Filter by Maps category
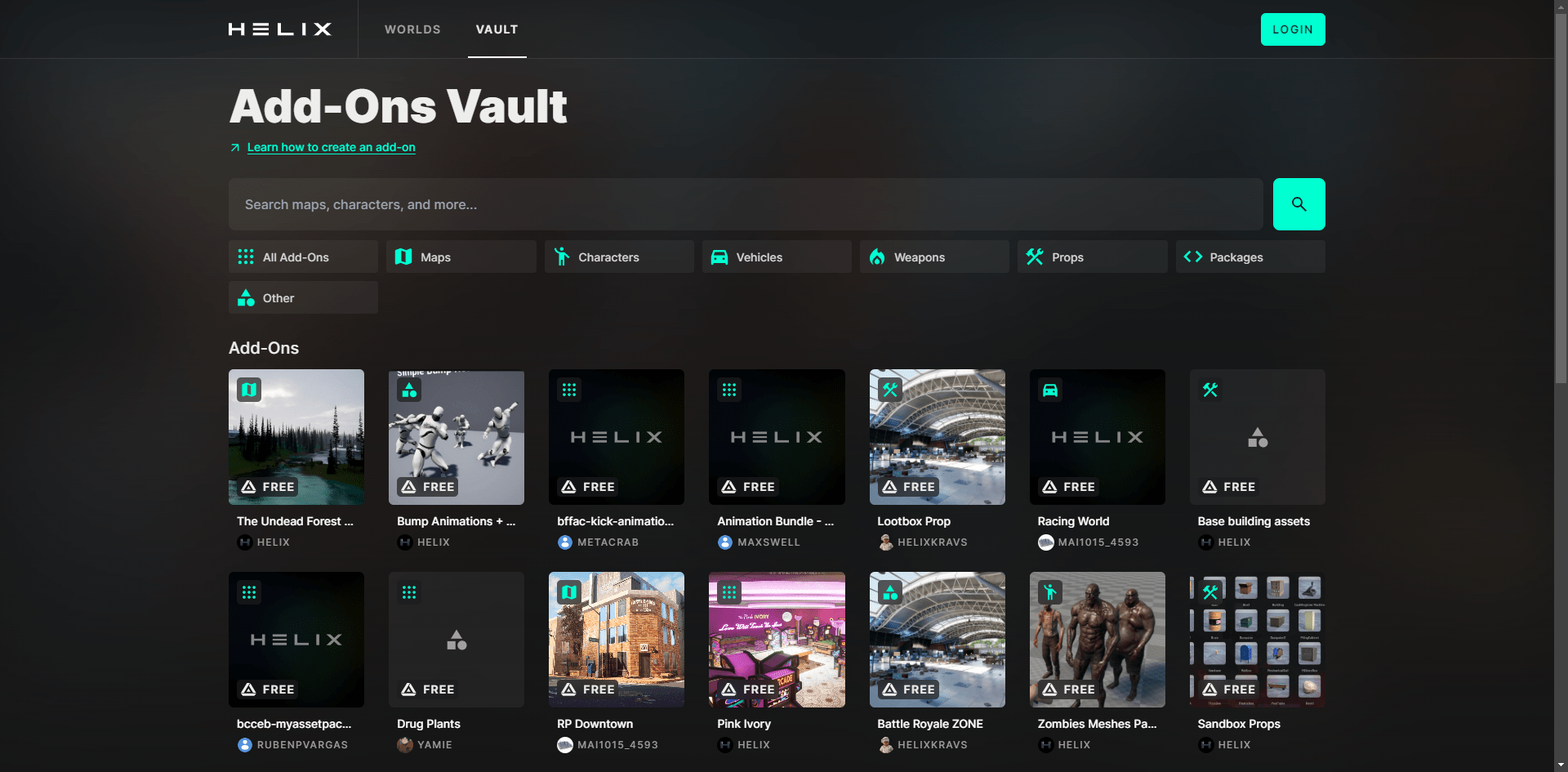Viewport: 1568px width, 772px height. pos(461,257)
